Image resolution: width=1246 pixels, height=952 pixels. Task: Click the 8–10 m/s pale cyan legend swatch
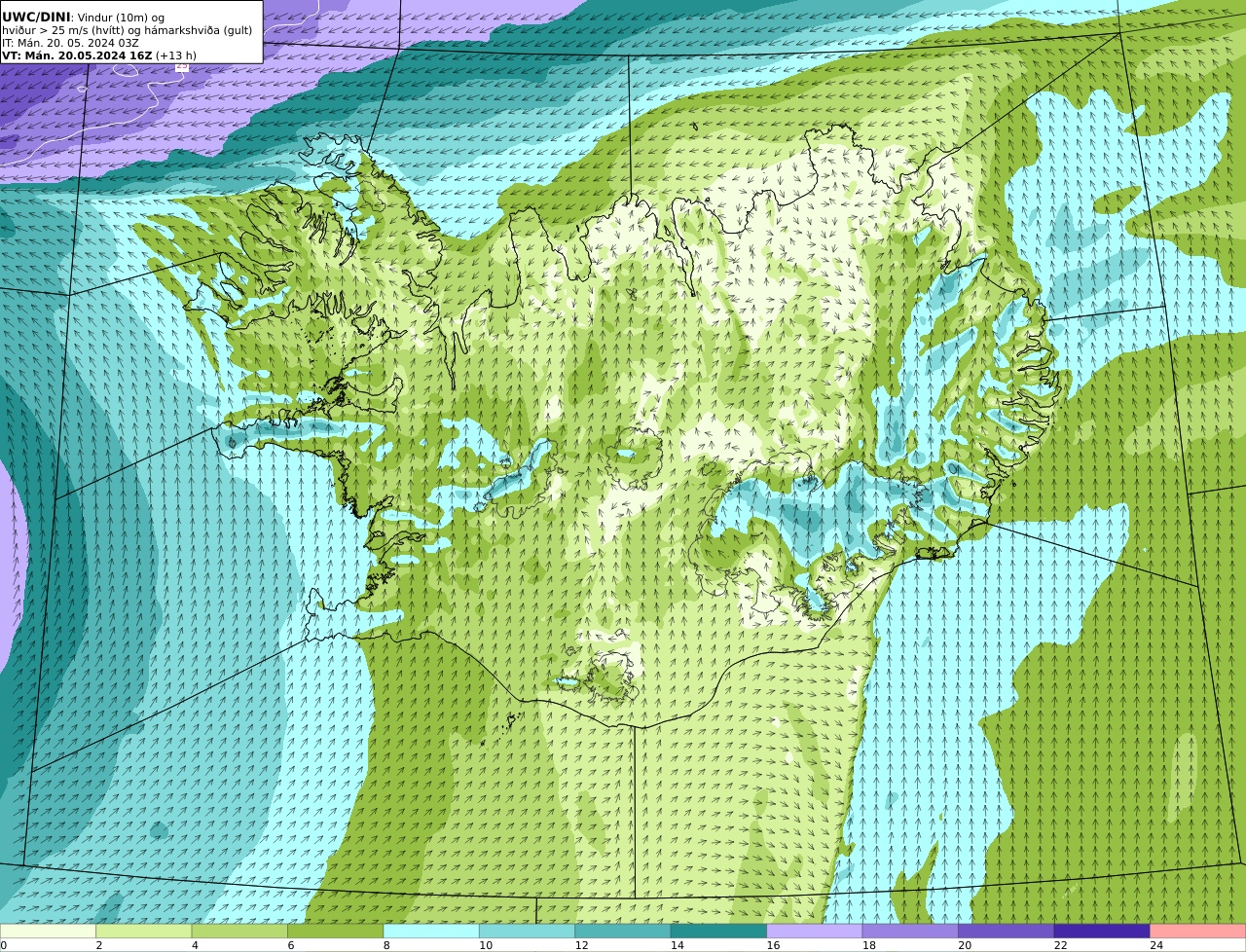[431, 932]
